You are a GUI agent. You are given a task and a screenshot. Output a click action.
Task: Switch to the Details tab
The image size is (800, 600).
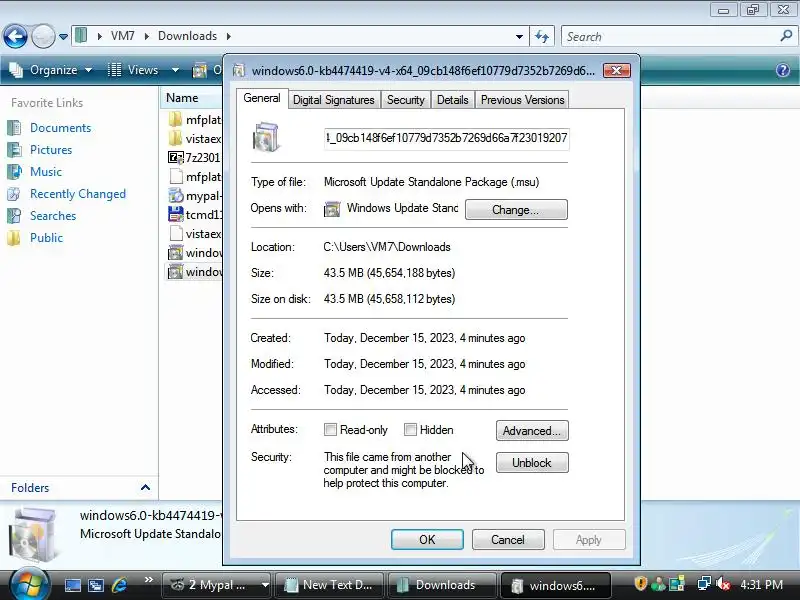tap(453, 100)
